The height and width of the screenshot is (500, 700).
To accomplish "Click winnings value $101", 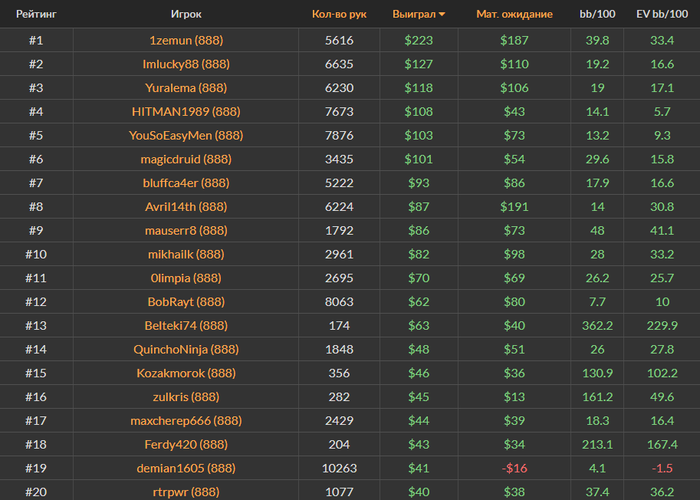I will tap(419, 159).
